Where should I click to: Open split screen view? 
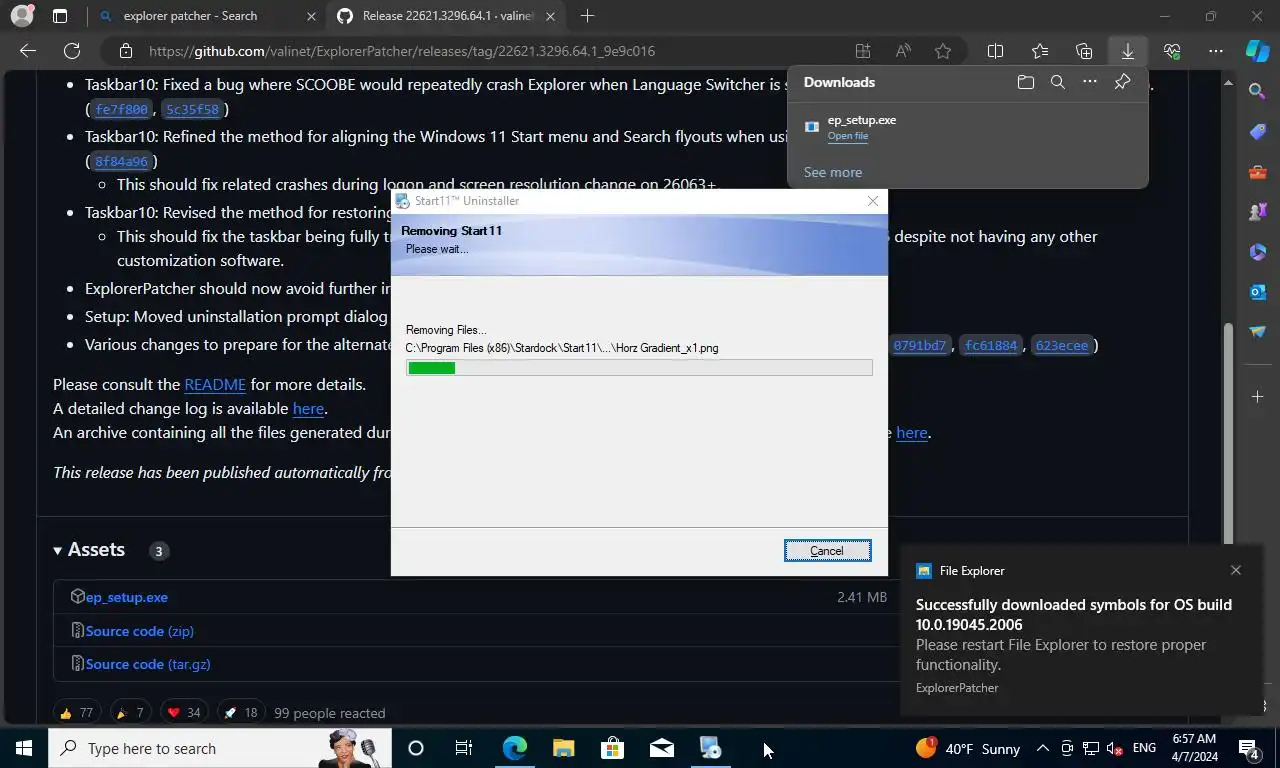996,51
